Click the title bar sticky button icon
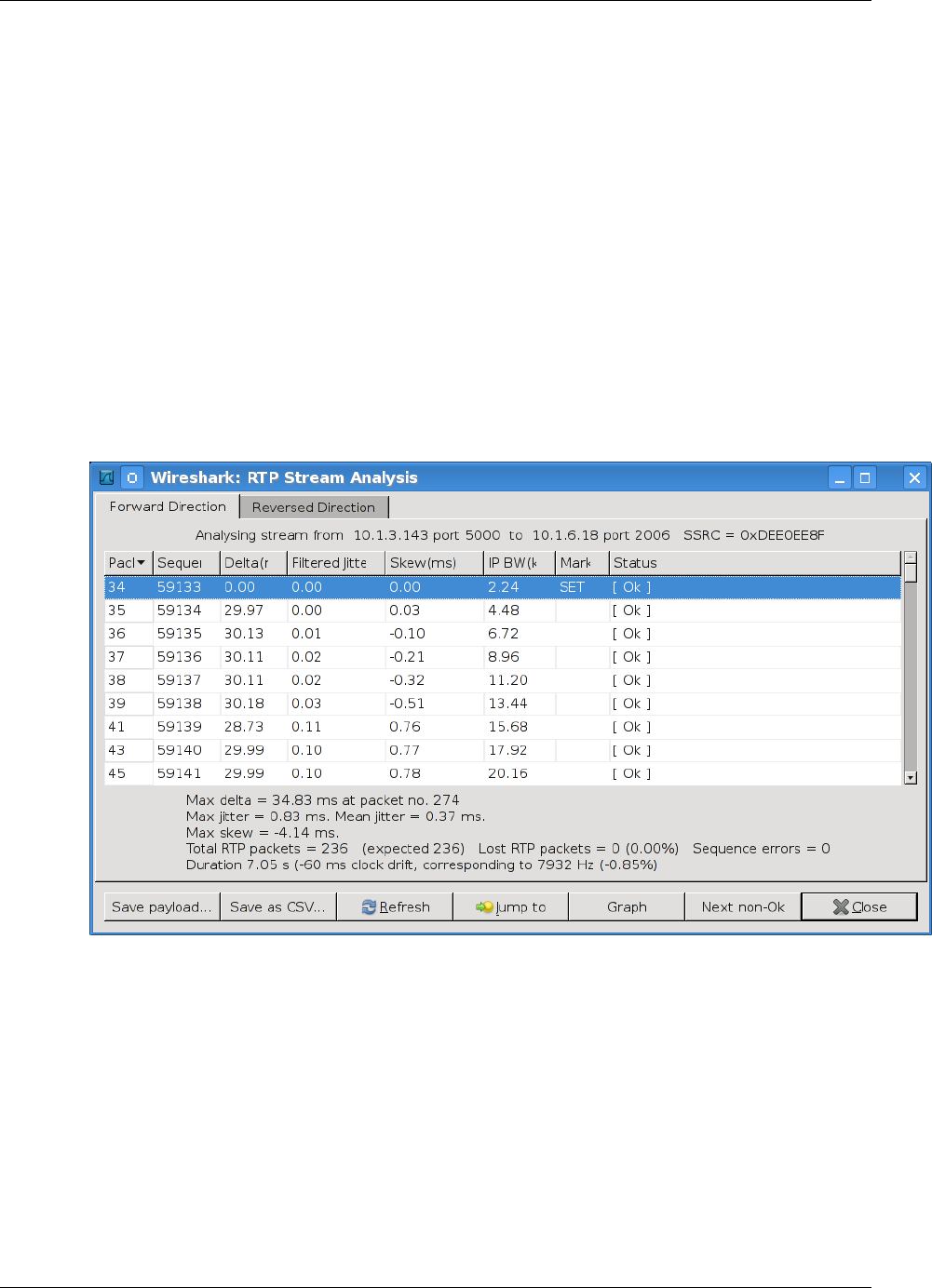This screenshot has width=932, height=1288. [x=132, y=477]
